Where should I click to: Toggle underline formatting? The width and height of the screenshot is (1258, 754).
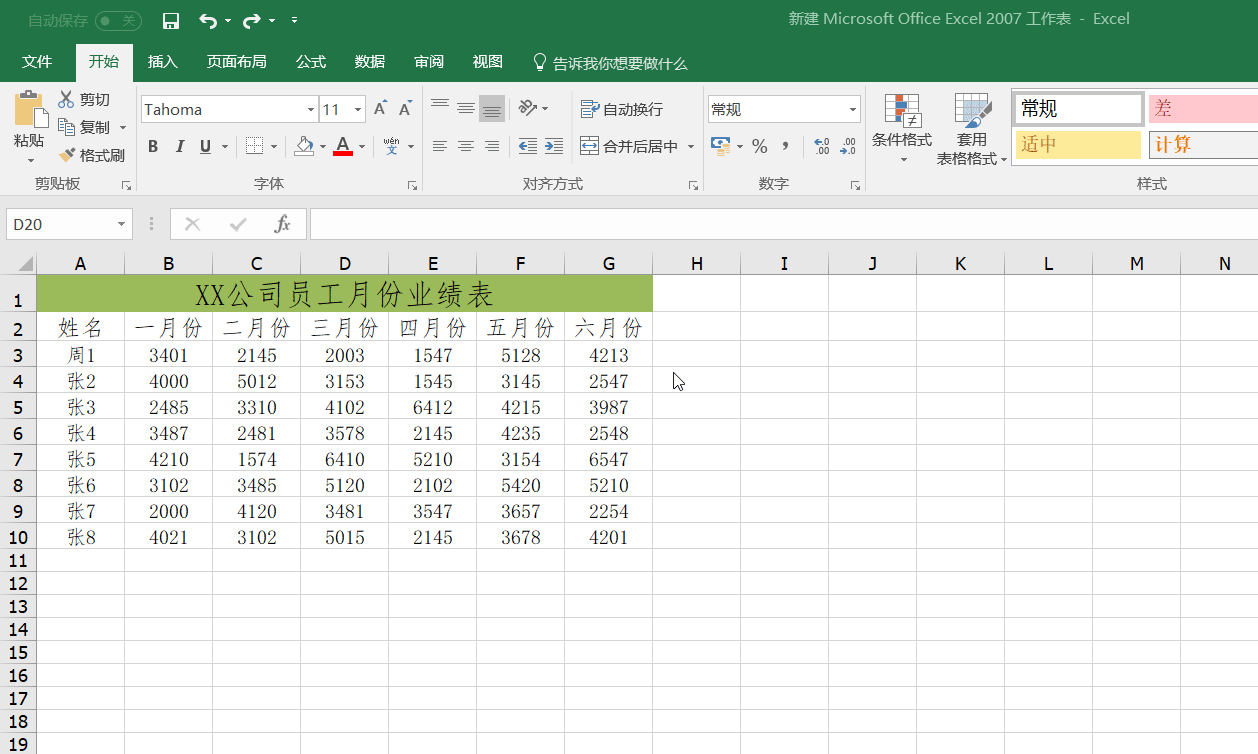click(x=205, y=147)
